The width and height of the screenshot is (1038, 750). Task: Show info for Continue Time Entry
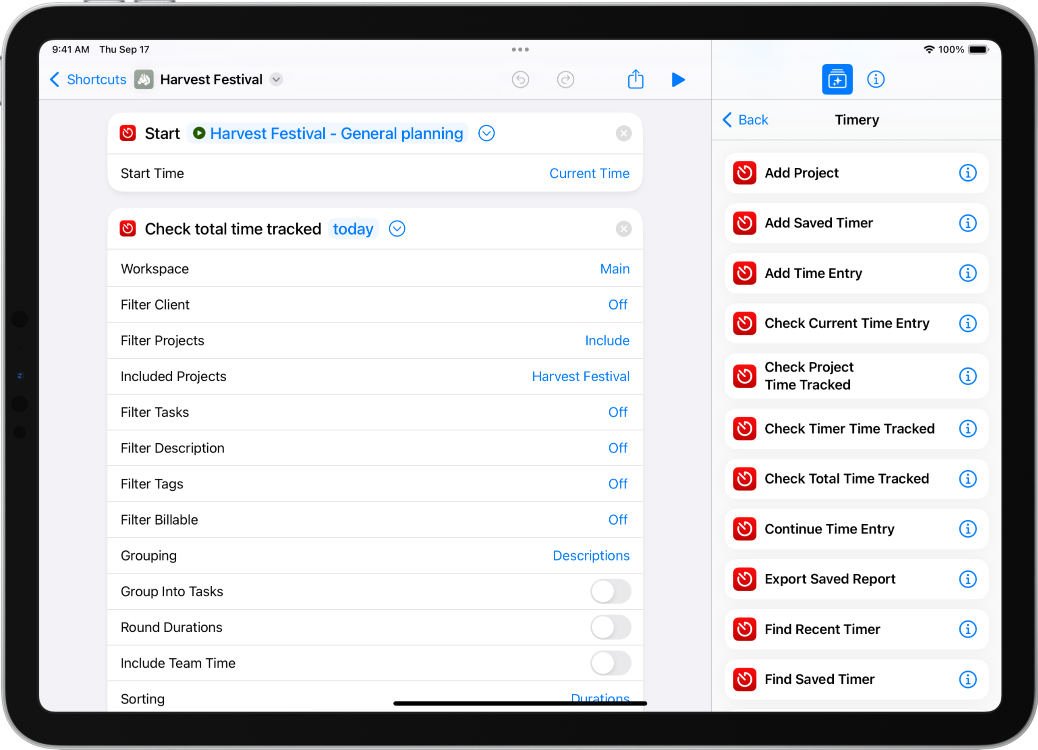(x=968, y=529)
